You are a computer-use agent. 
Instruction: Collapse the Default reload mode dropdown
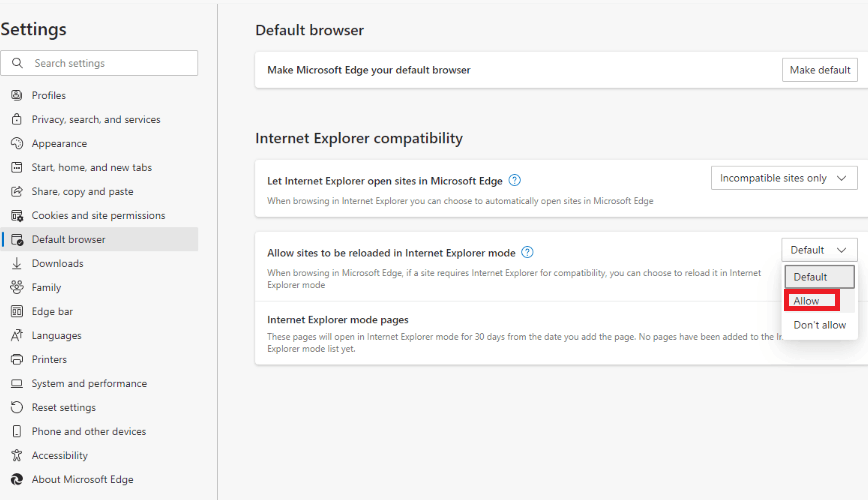point(819,250)
